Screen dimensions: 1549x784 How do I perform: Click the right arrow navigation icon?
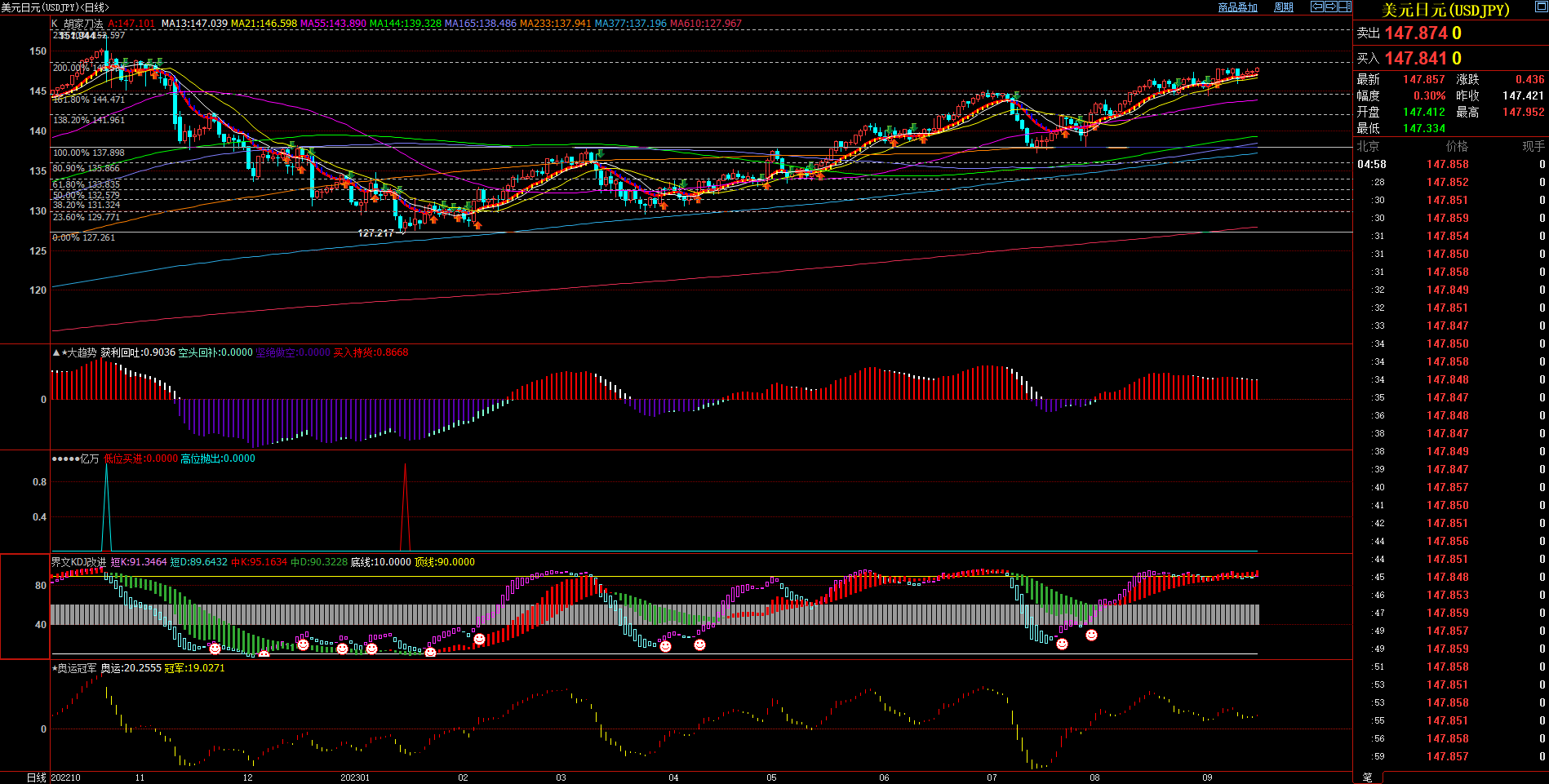tap(1330, 7)
